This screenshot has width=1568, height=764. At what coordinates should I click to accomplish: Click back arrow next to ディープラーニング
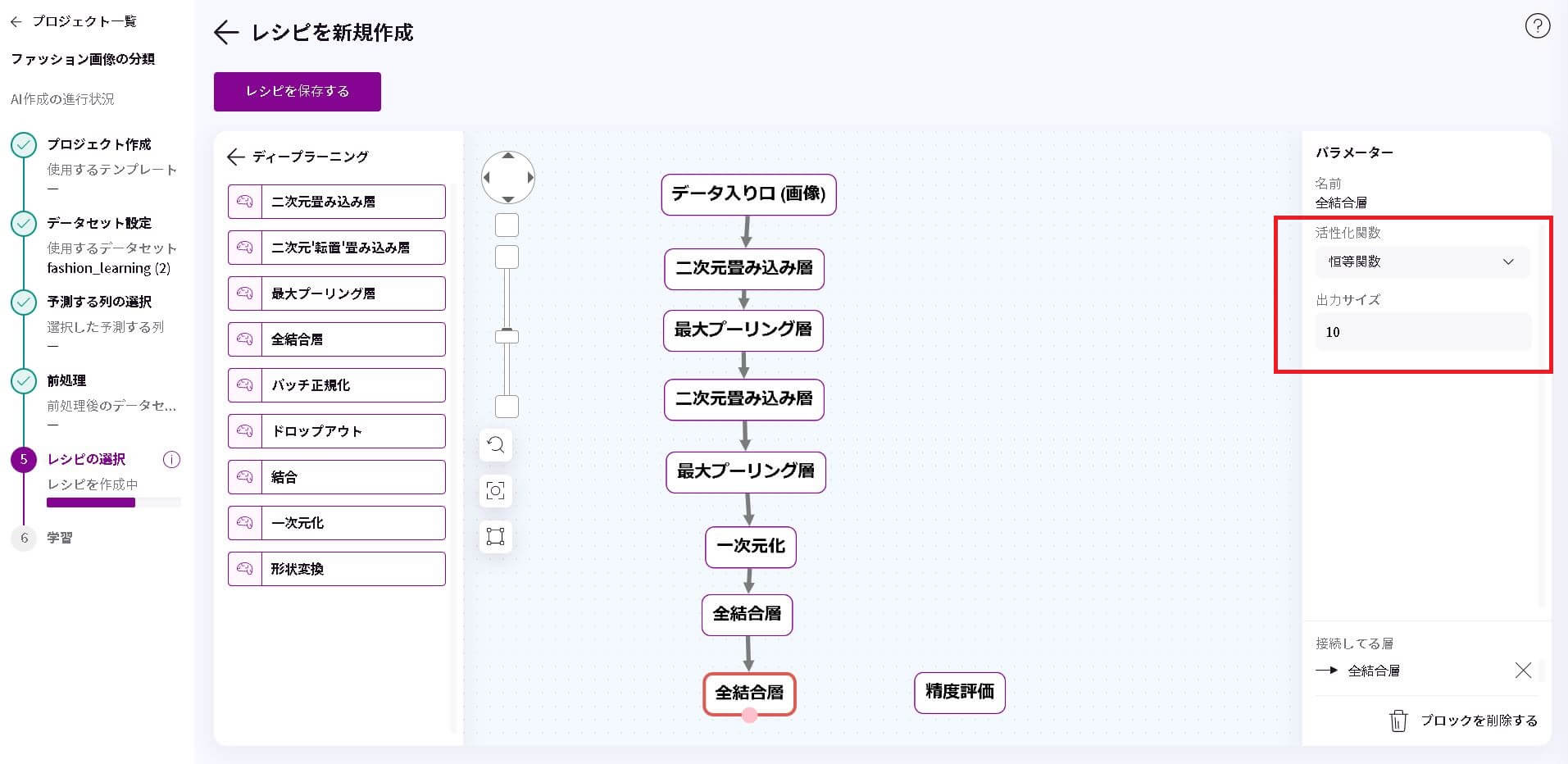pyautogui.click(x=236, y=157)
